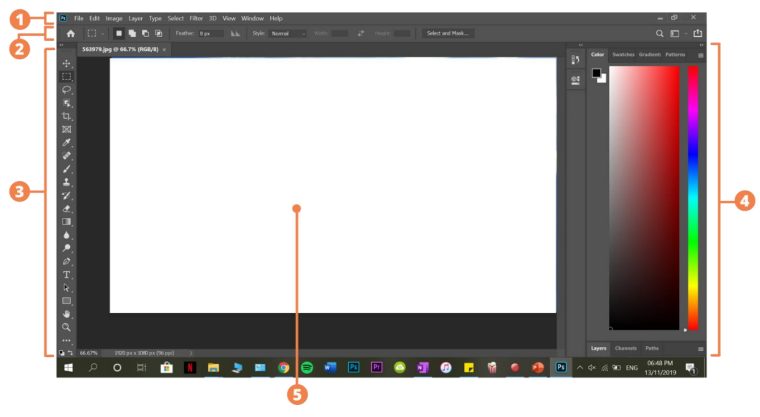
Task: Open the Filter menu
Action: click(x=196, y=18)
